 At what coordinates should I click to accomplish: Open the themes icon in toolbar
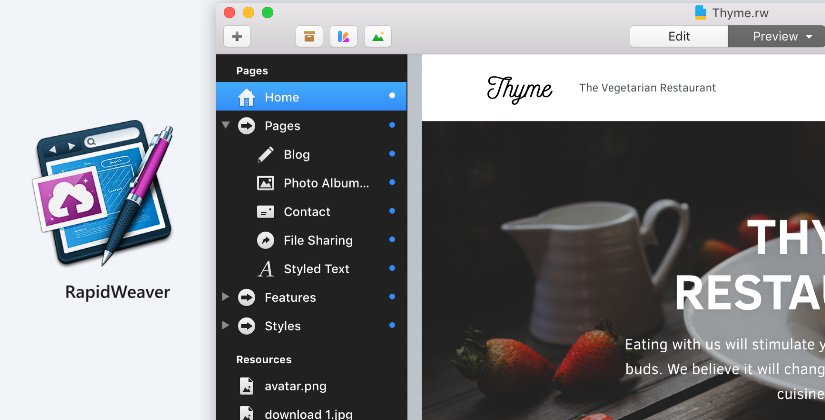tap(344, 37)
